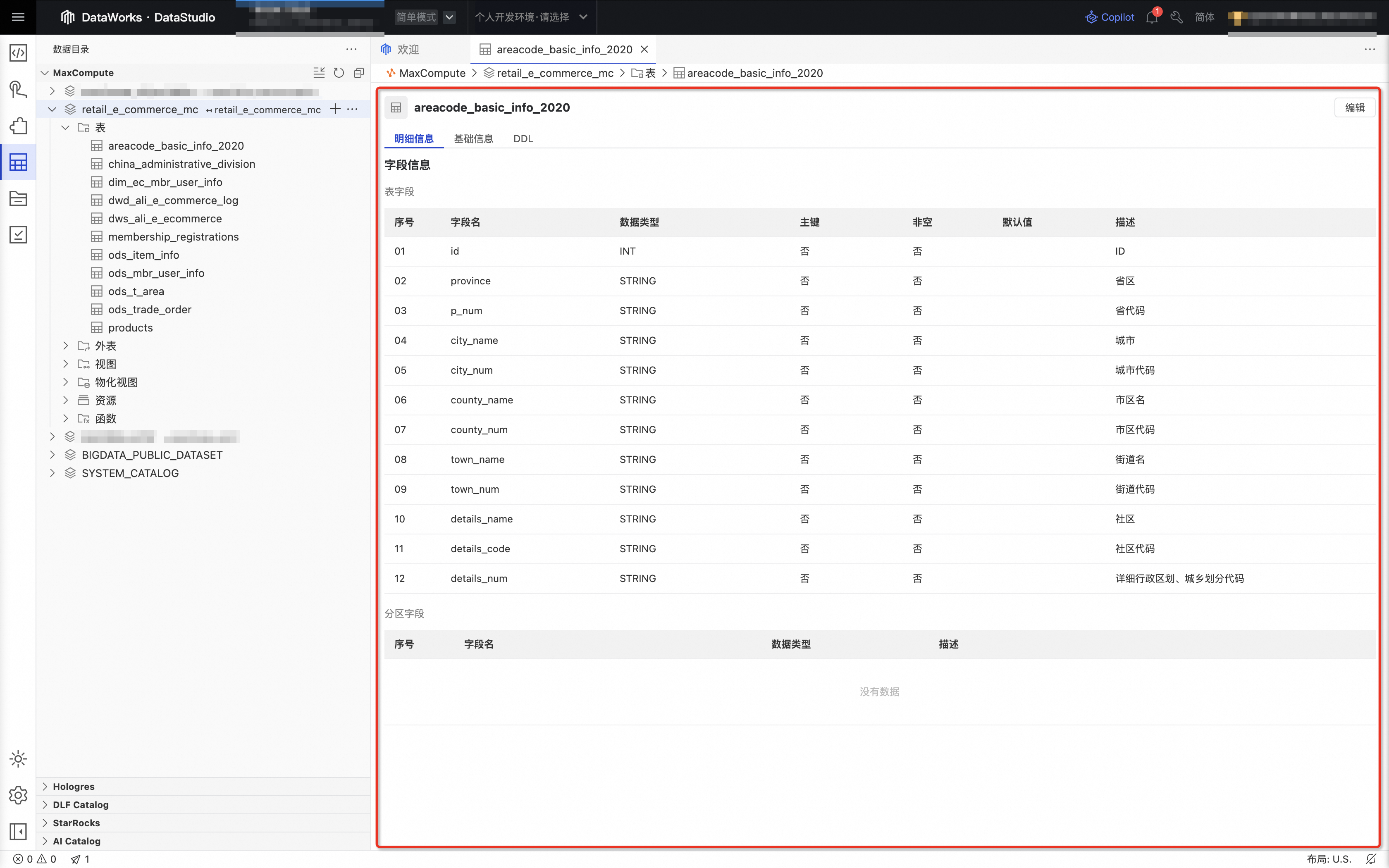Open more options for retail_e_commerce_mc
This screenshot has height=868, width=1389.
pyautogui.click(x=352, y=109)
